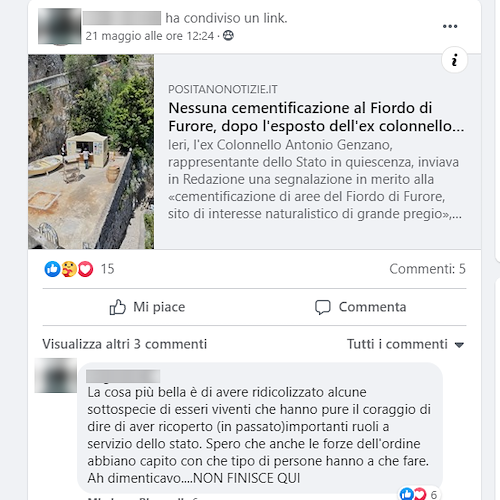Click the thumbs-up icon beside Mi piace

(117, 307)
